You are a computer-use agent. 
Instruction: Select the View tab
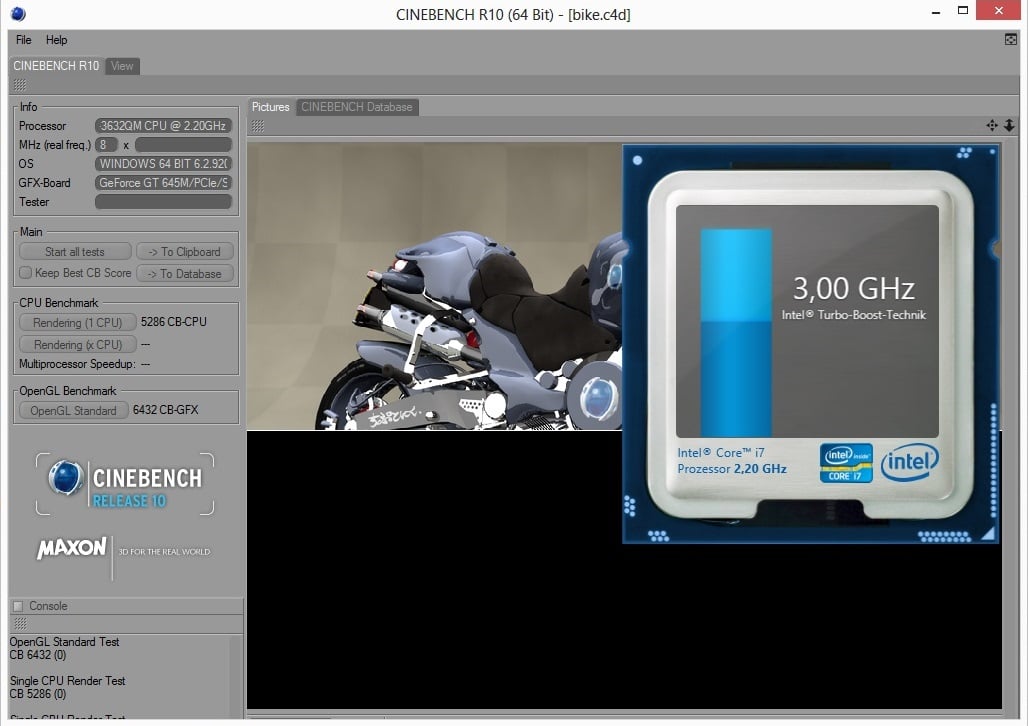coord(122,66)
